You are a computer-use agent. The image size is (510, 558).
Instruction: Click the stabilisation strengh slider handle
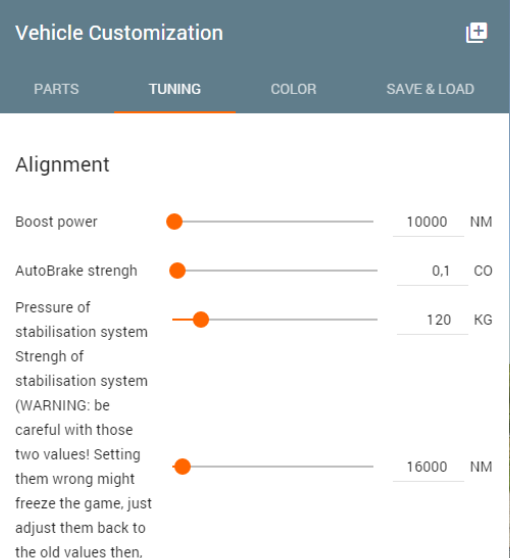(182, 467)
